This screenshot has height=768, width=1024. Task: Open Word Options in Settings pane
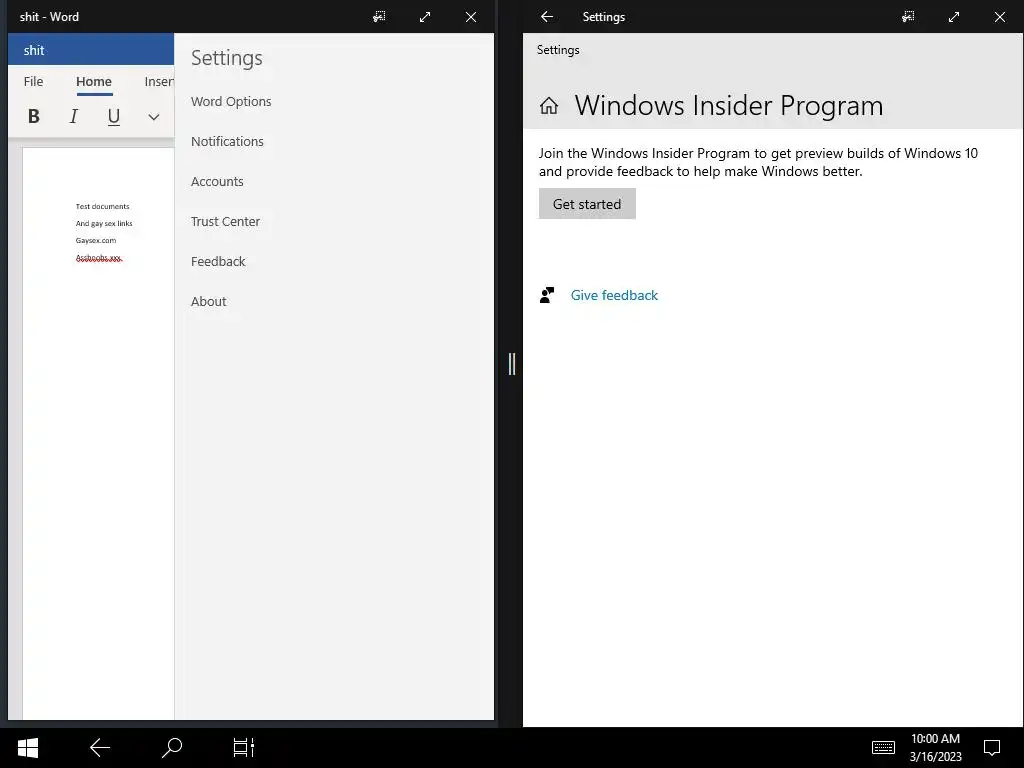[231, 101]
